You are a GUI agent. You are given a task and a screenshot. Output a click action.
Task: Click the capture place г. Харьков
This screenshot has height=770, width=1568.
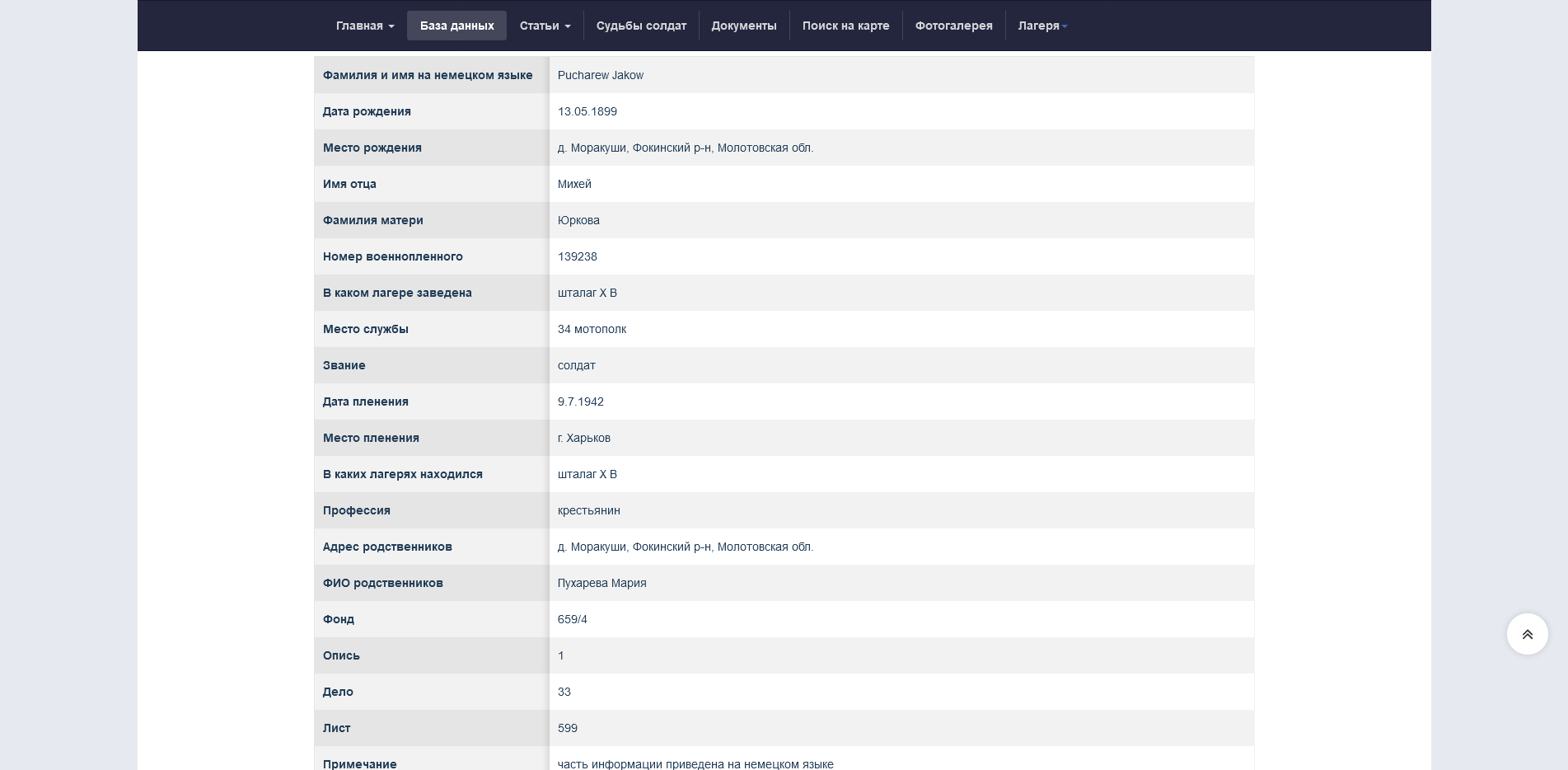click(583, 438)
